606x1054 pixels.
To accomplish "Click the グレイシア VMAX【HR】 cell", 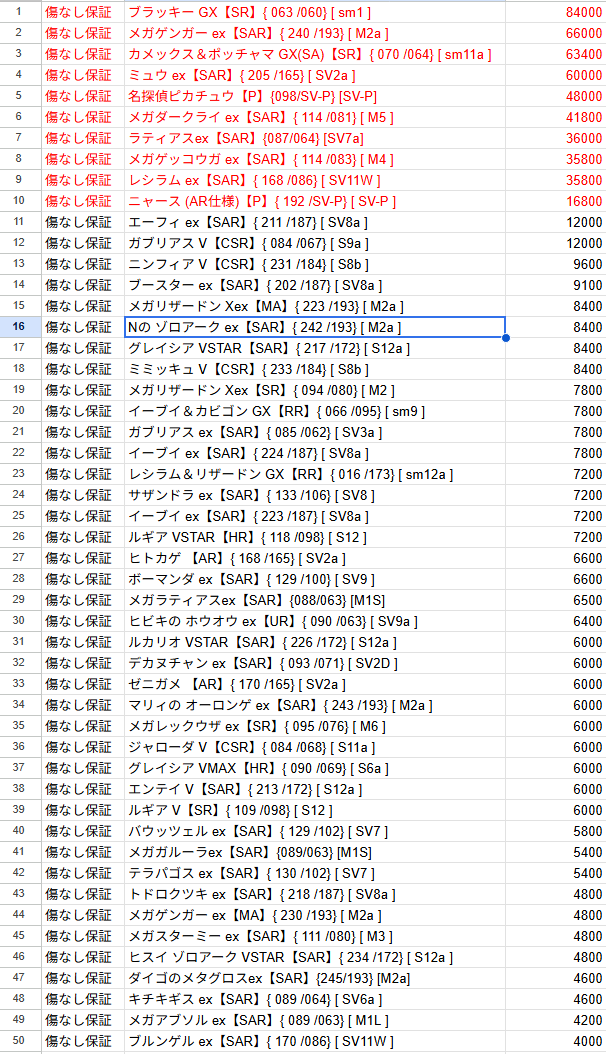I will (314, 768).
